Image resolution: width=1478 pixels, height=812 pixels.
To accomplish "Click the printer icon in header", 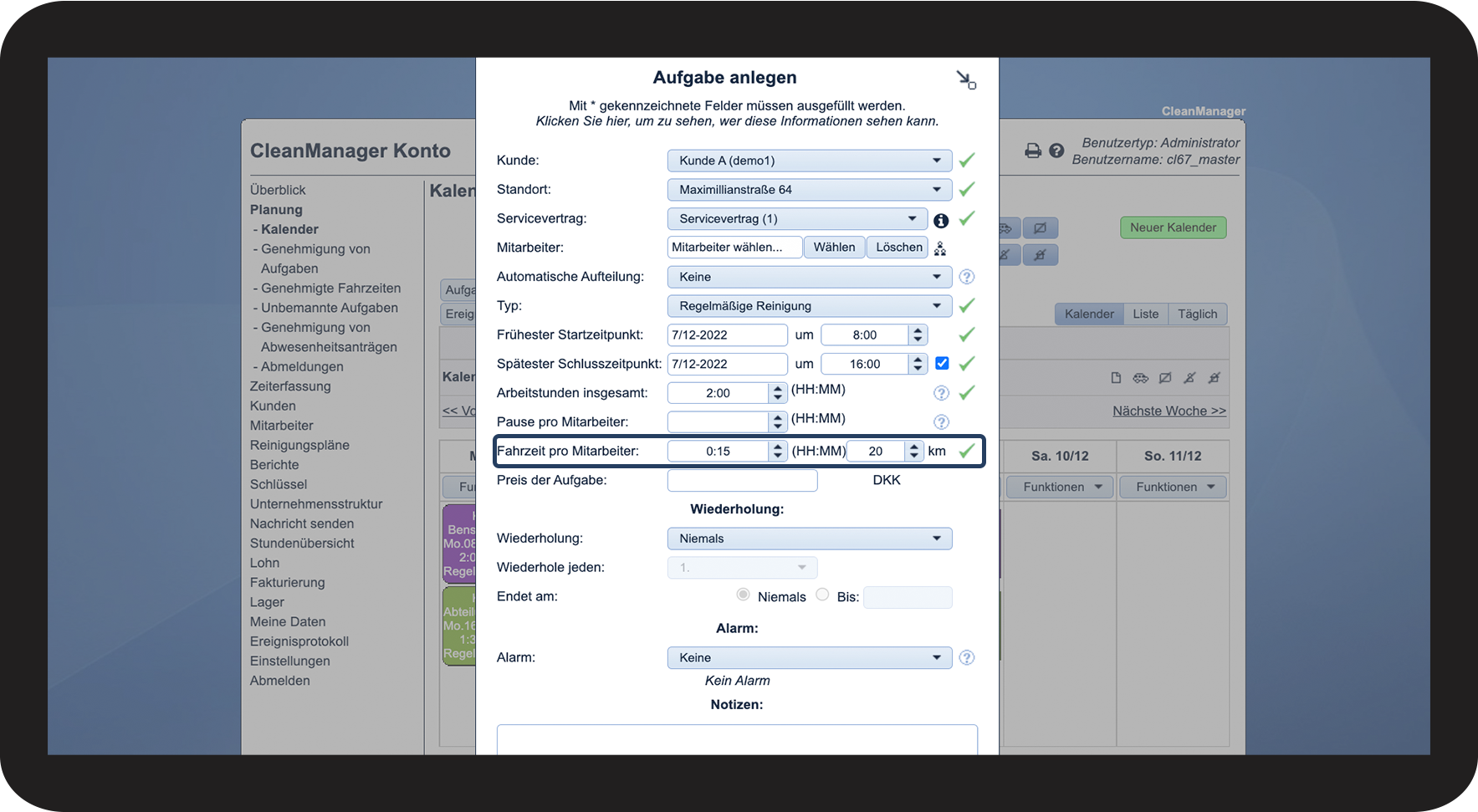I will [x=1033, y=151].
